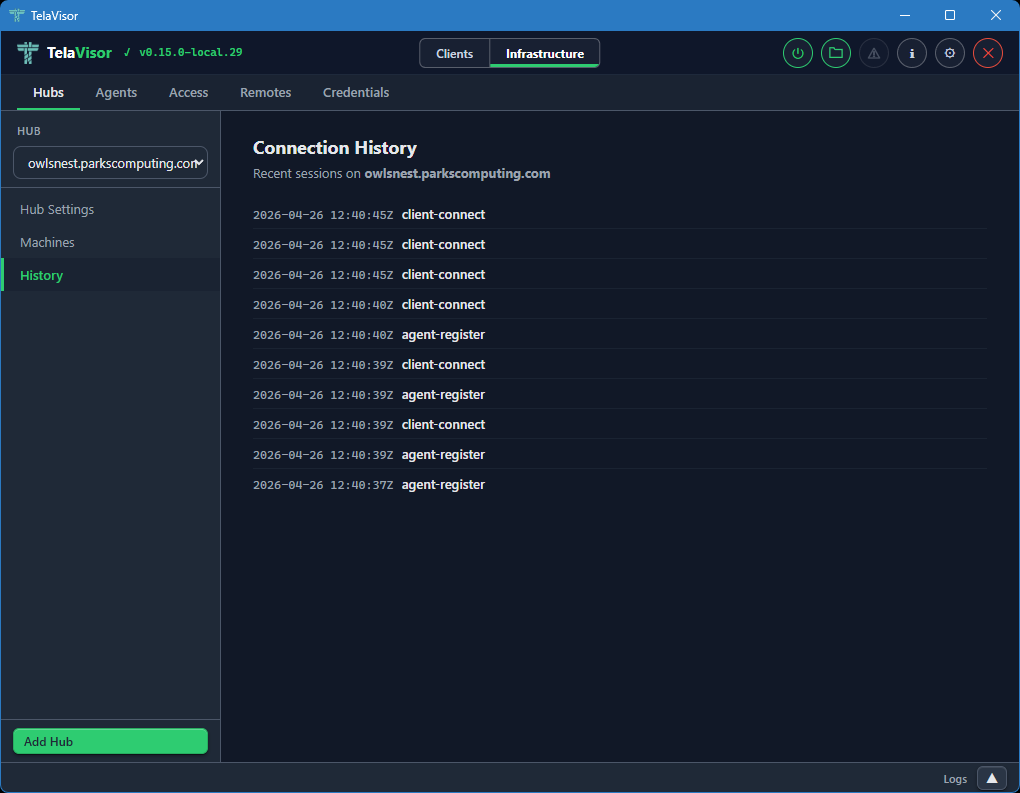Select the 12:40:40Z client-connect entry
This screenshot has height=793, width=1020.
pos(619,304)
